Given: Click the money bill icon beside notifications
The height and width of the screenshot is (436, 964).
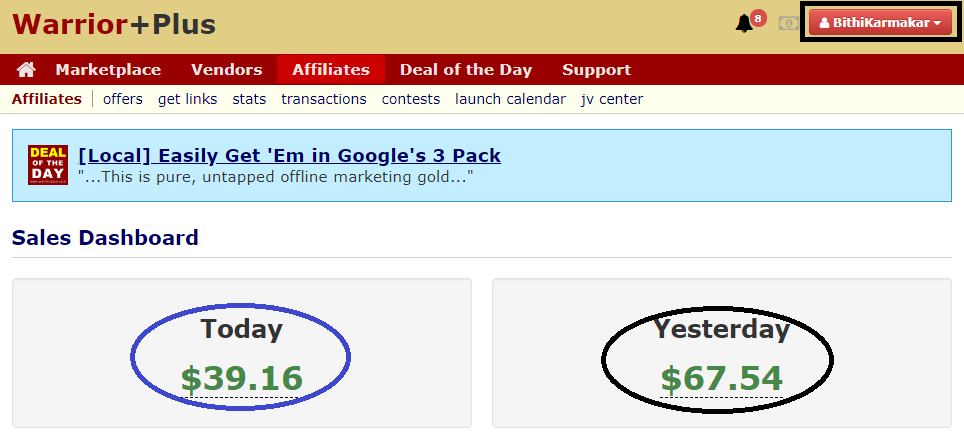Looking at the screenshot, I should 788,23.
